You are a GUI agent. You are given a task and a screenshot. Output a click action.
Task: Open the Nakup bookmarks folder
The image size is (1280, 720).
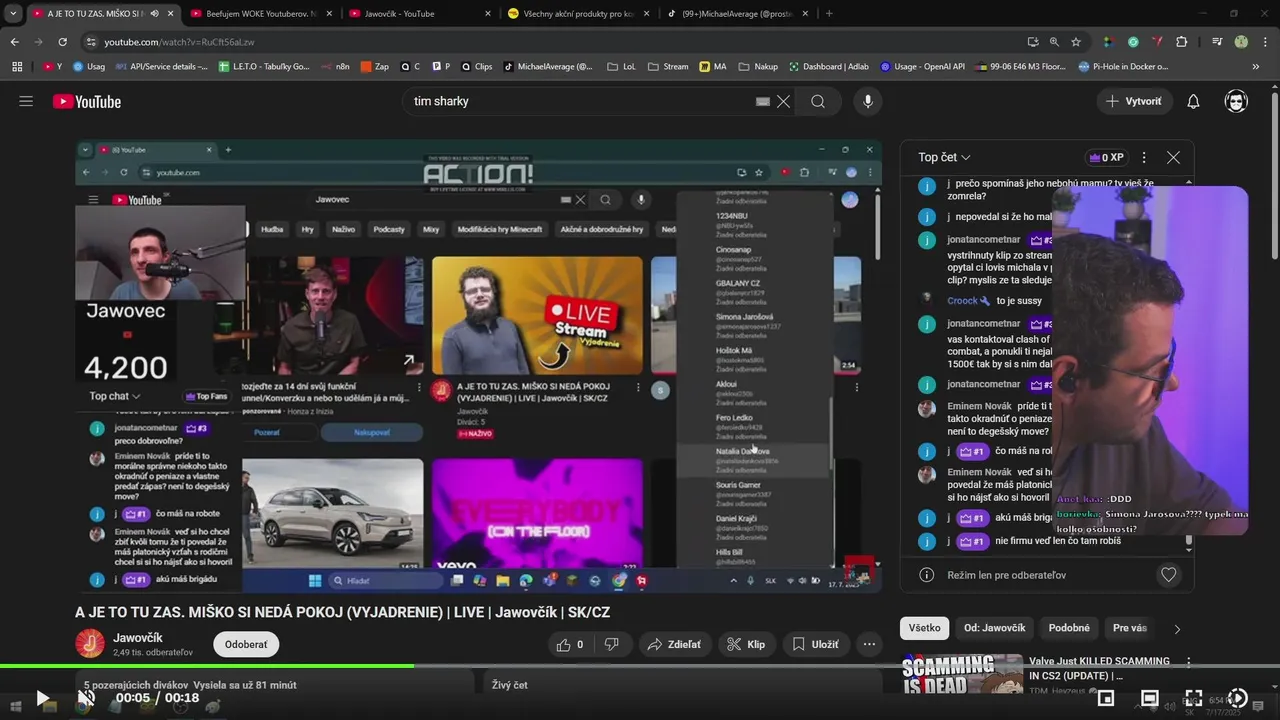pos(758,67)
